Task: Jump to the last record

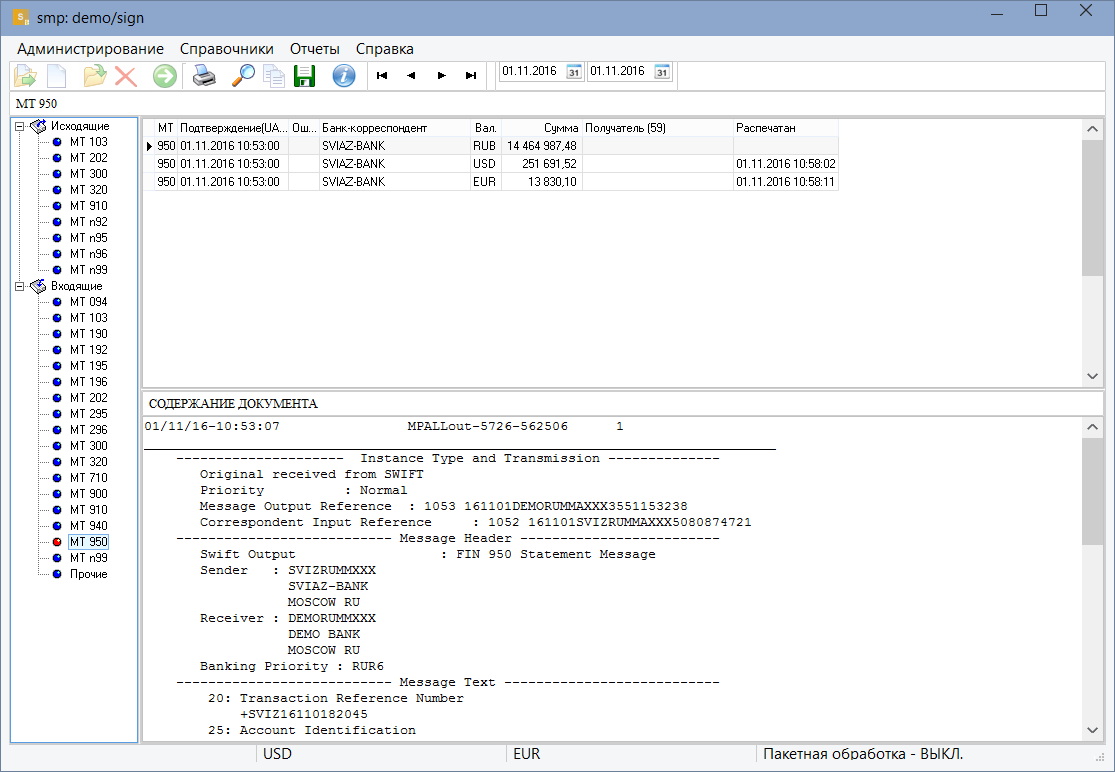Action: (x=471, y=75)
